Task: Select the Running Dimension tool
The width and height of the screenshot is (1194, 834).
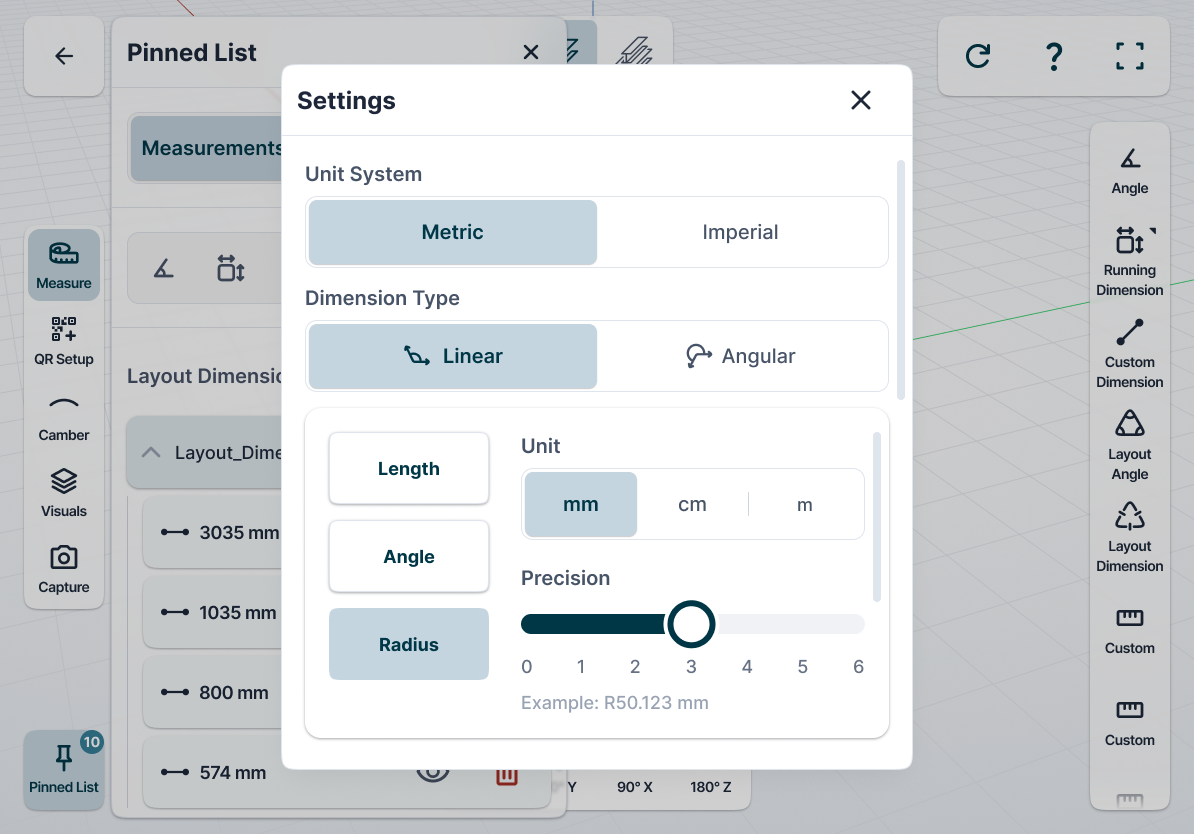Action: click(1129, 261)
